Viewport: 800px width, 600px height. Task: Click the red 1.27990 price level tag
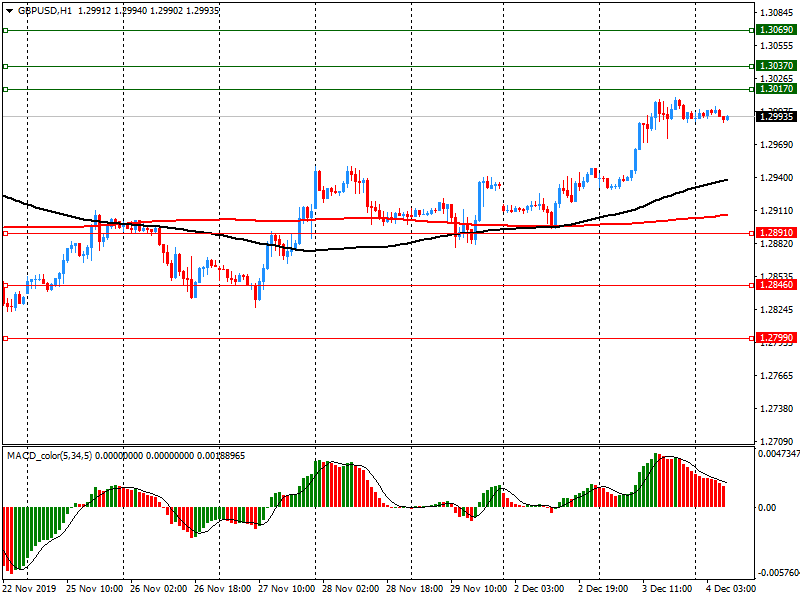777,338
